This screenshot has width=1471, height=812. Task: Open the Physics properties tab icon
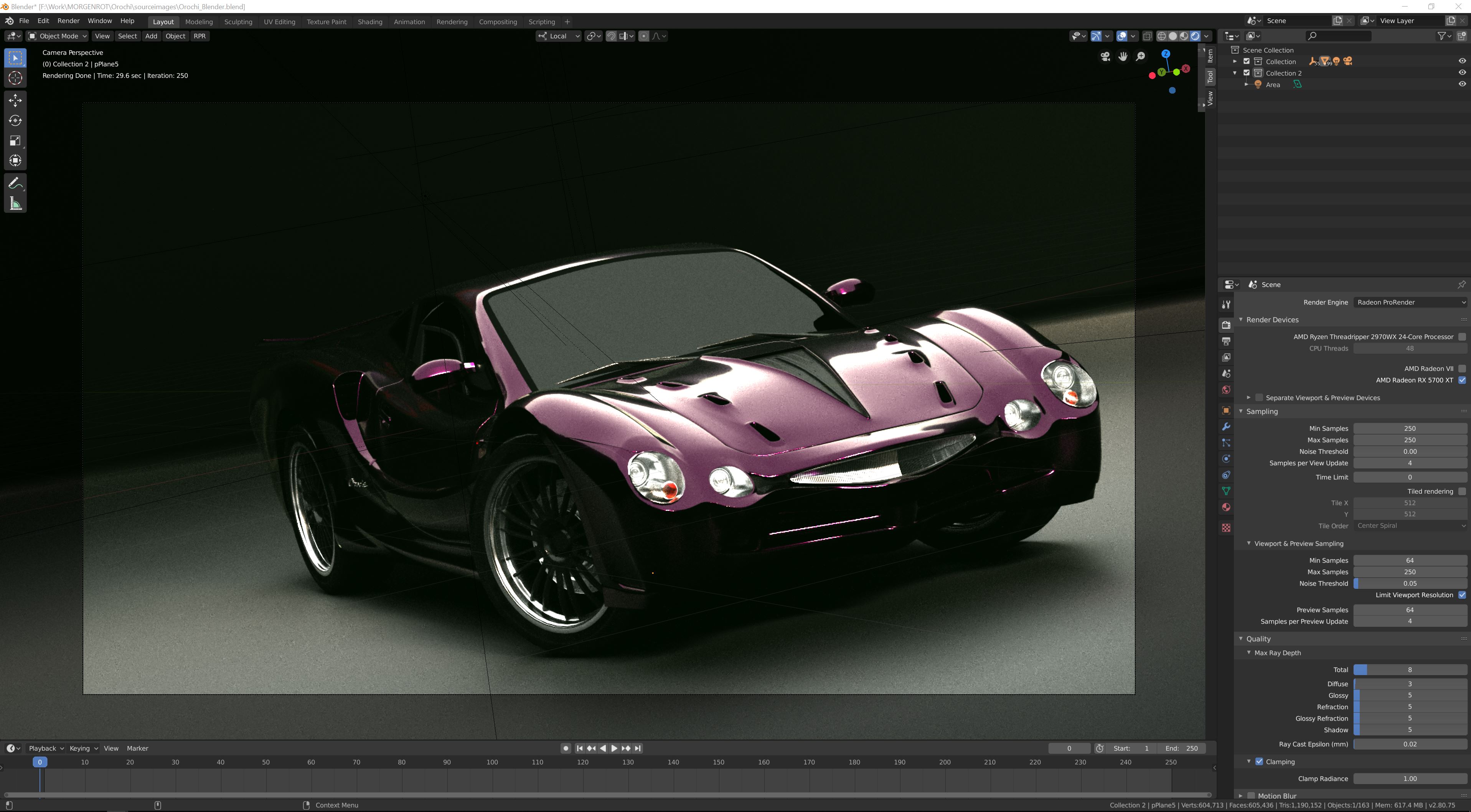pos(1226,458)
